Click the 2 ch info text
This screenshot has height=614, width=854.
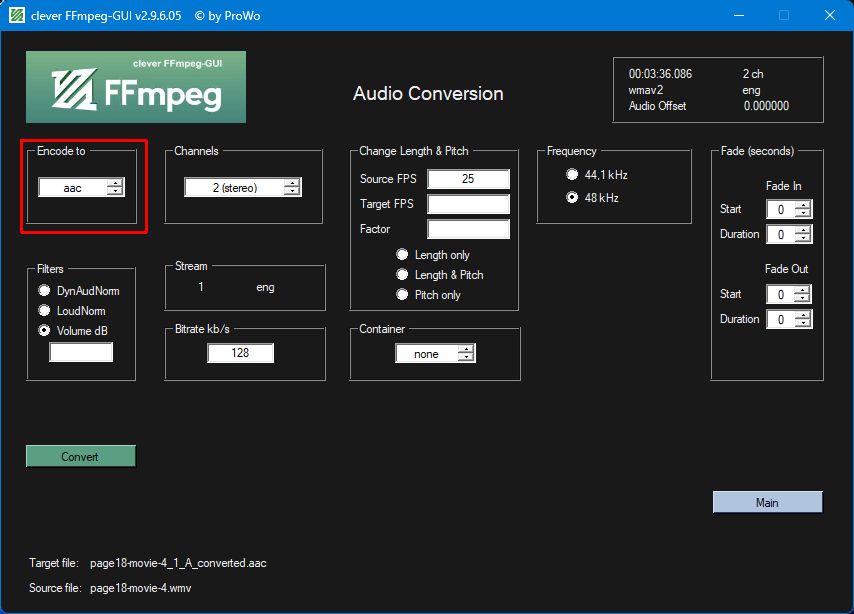coord(753,74)
